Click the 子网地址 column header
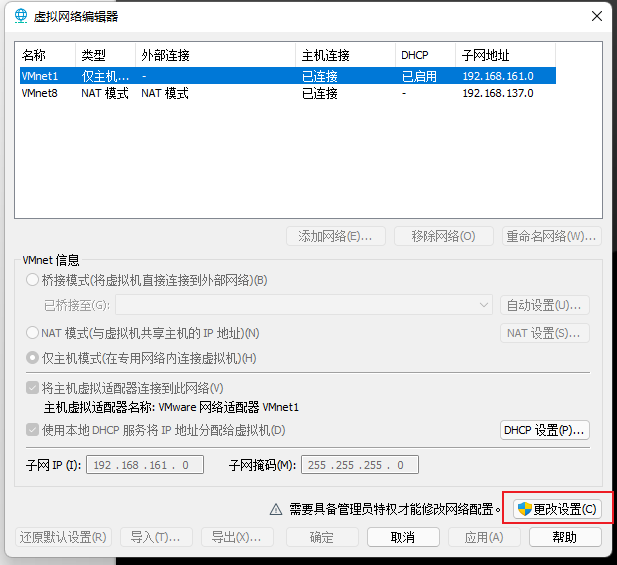 point(505,55)
